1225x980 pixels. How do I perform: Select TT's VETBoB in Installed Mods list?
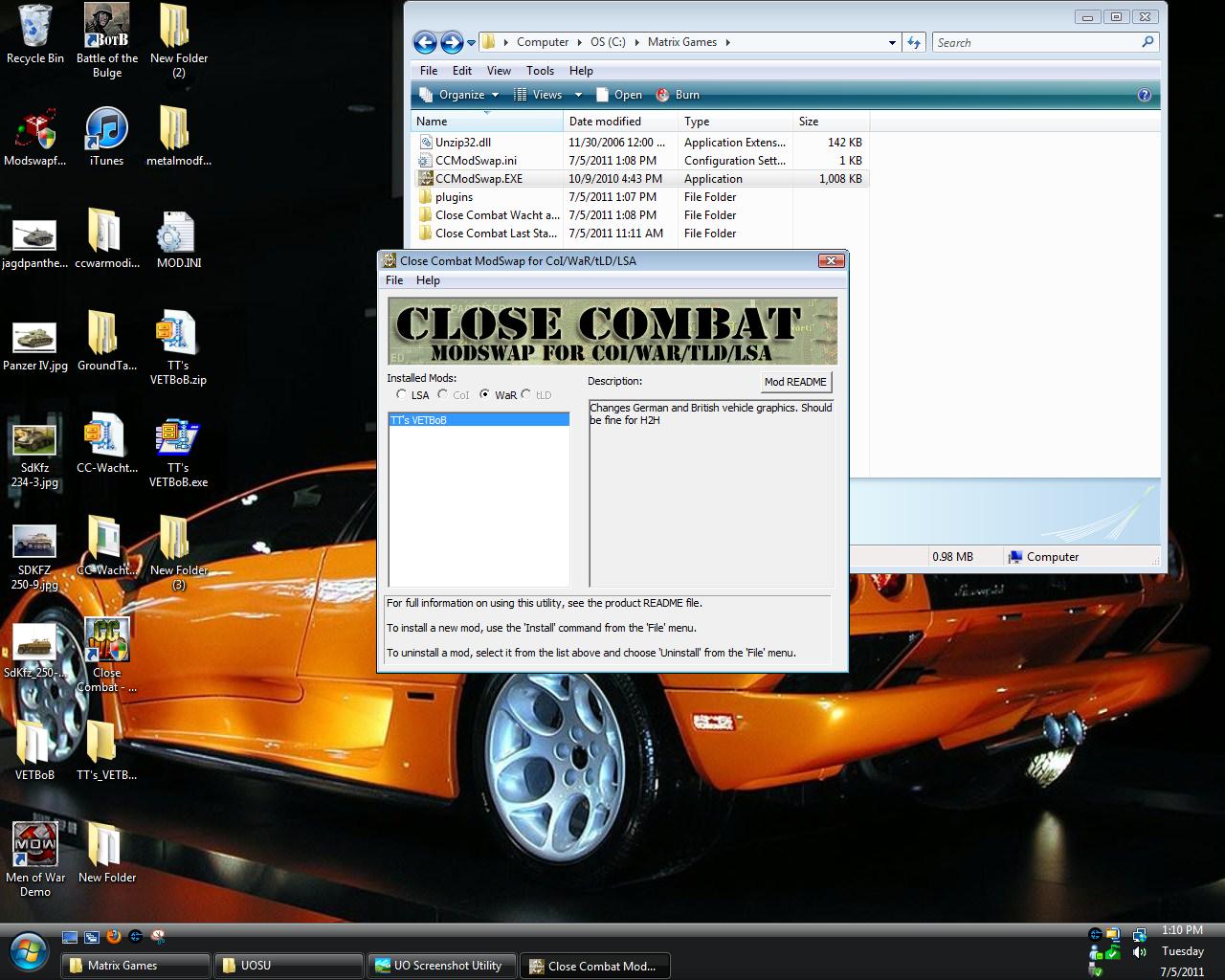(x=479, y=420)
